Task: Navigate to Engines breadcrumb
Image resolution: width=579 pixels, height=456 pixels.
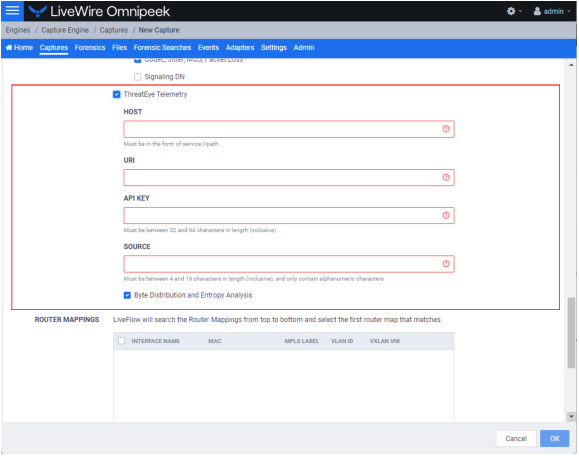Action: point(18,30)
